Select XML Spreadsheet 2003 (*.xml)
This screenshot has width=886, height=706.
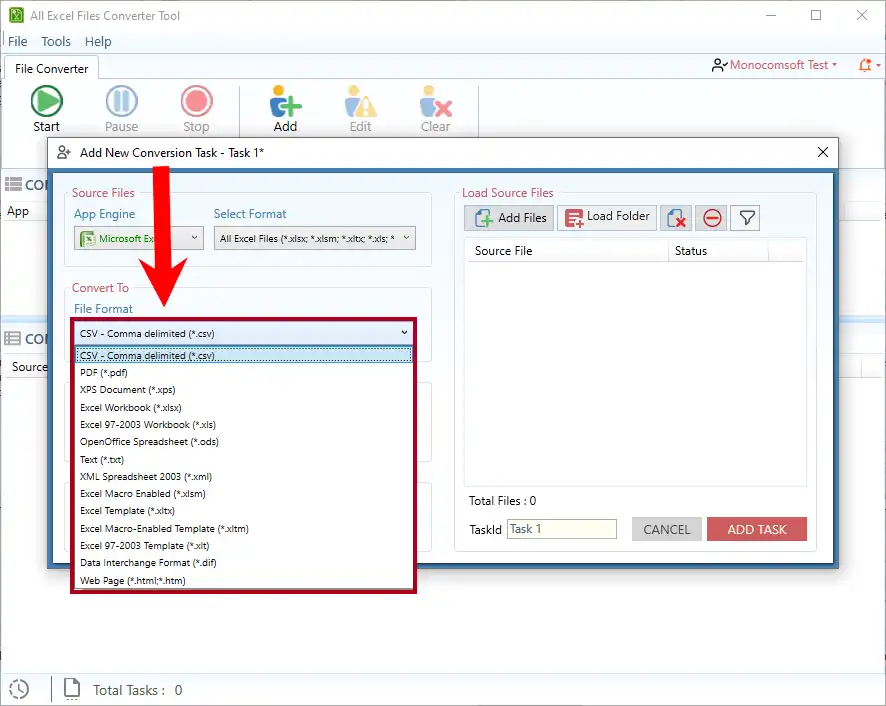[x=244, y=477]
